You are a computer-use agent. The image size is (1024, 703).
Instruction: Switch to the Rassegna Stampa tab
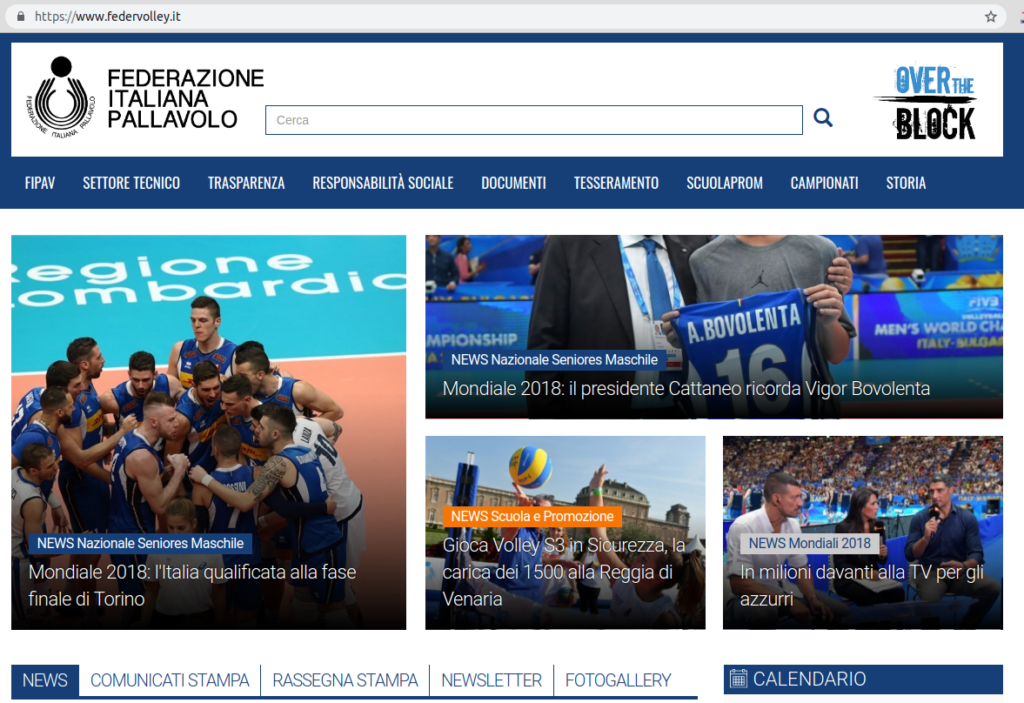pyautogui.click(x=345, y=680)
